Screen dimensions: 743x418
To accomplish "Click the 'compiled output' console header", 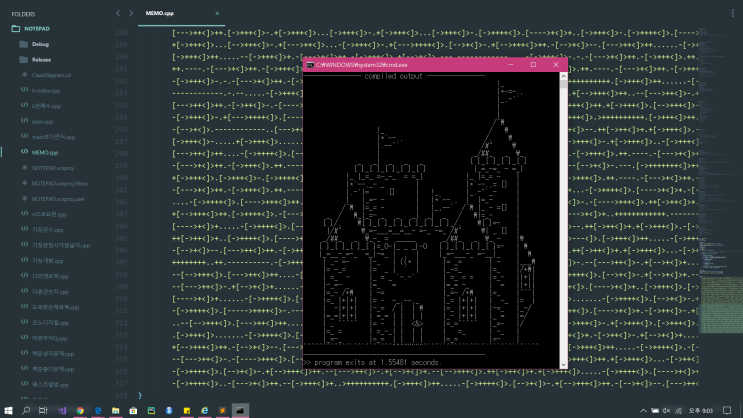I will 393,76.
